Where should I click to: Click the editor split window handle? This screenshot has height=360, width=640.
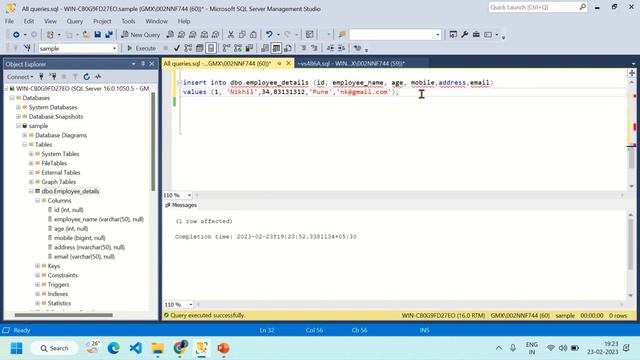(x=631, y=73)
